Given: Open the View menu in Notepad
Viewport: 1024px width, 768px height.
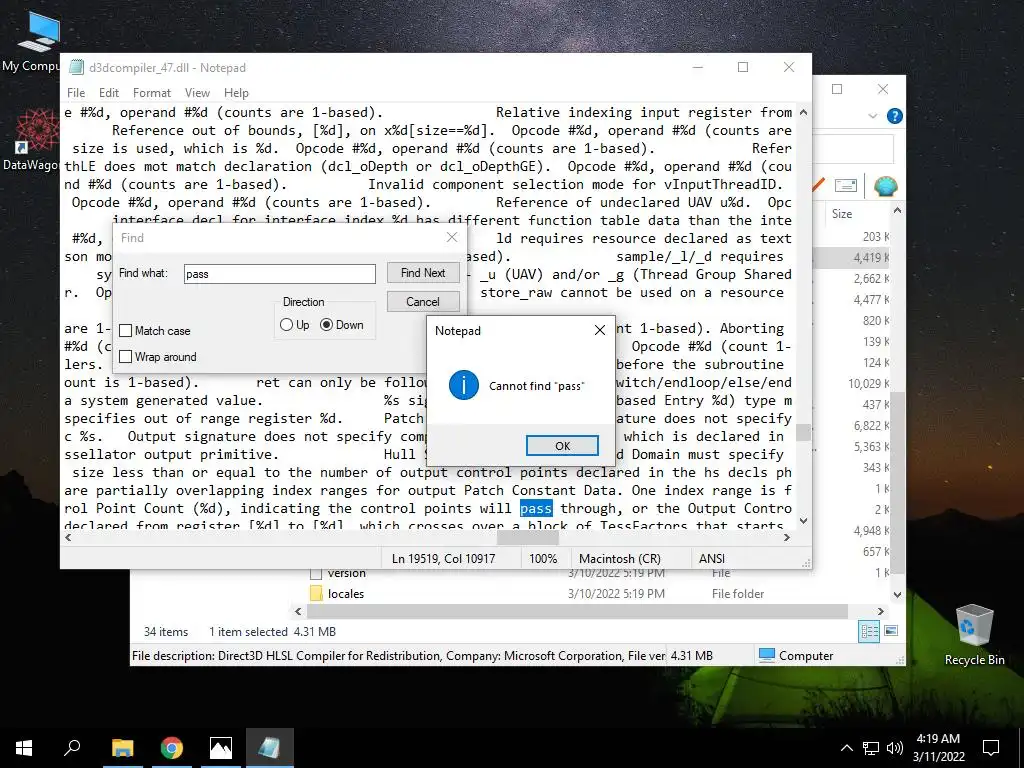Looking at the screenshot, I should click(197, 93).
